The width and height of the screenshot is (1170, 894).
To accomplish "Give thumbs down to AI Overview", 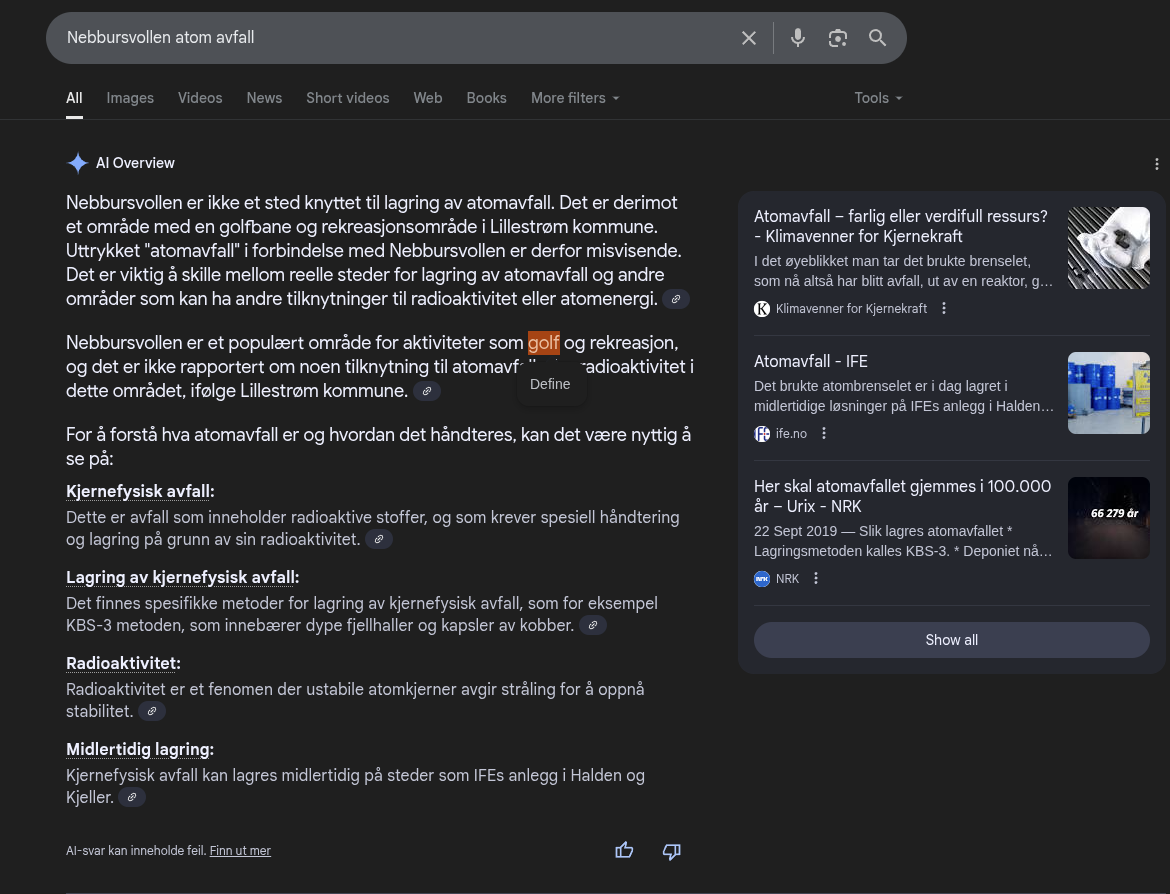I will (672, 851).
